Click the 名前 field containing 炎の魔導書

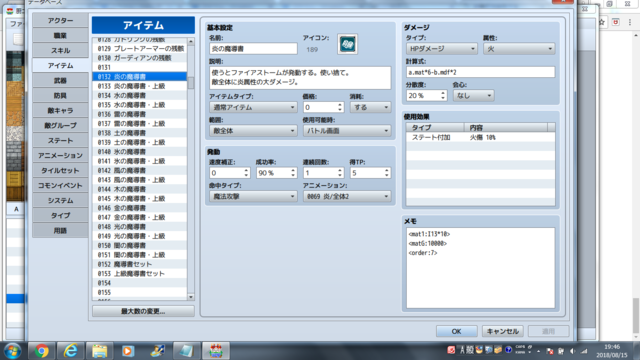253,49
